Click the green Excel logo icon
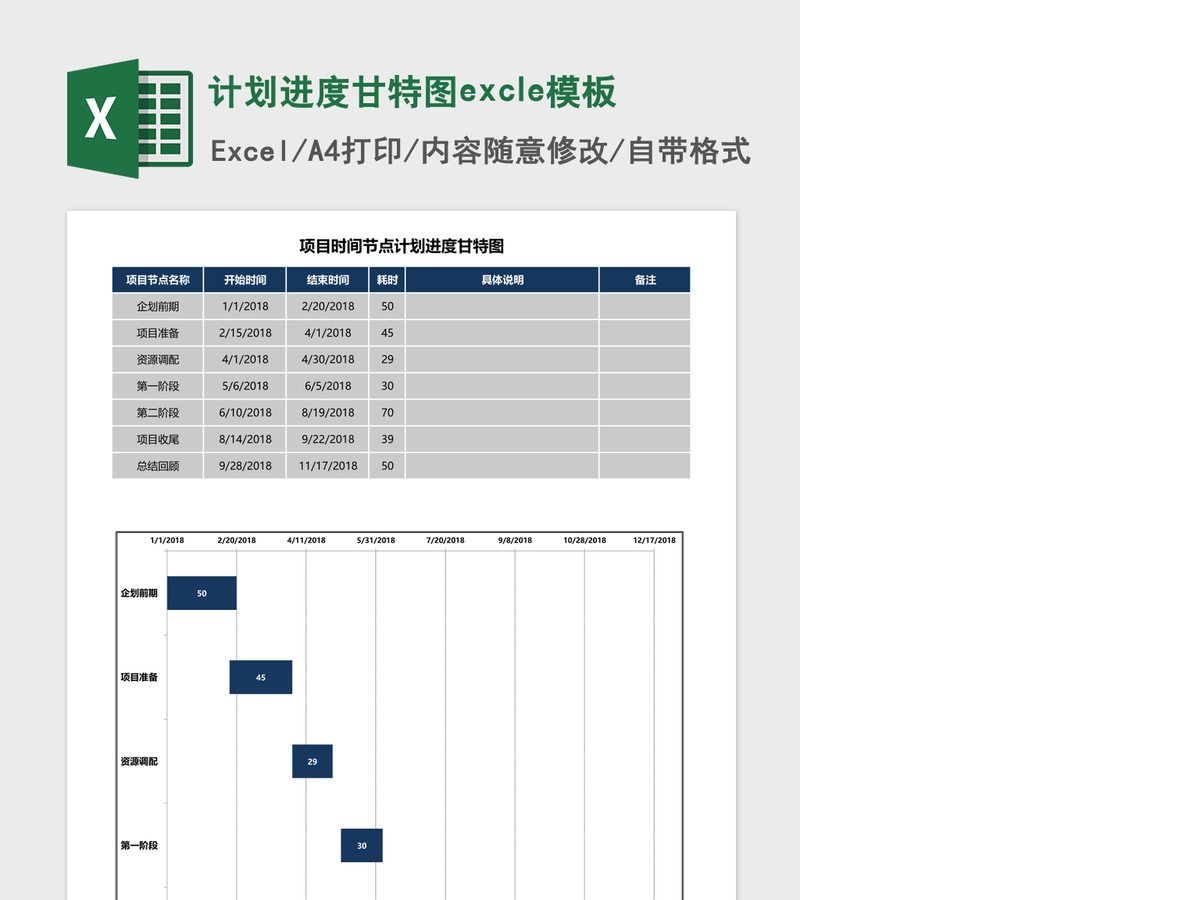The width and height of the screenshot is (1200, 900). 129,119
